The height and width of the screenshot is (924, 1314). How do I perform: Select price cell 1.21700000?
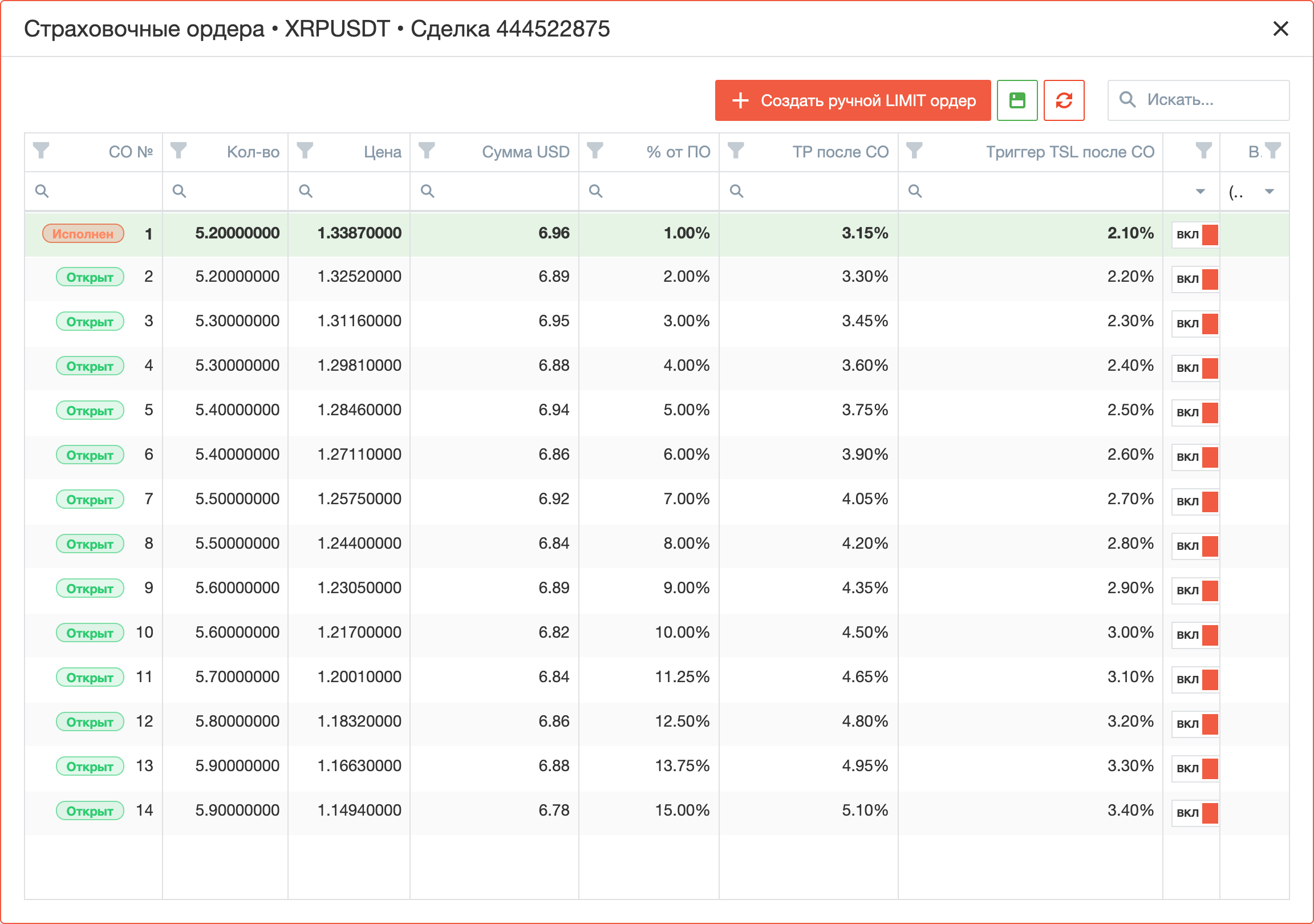(359, 633)
